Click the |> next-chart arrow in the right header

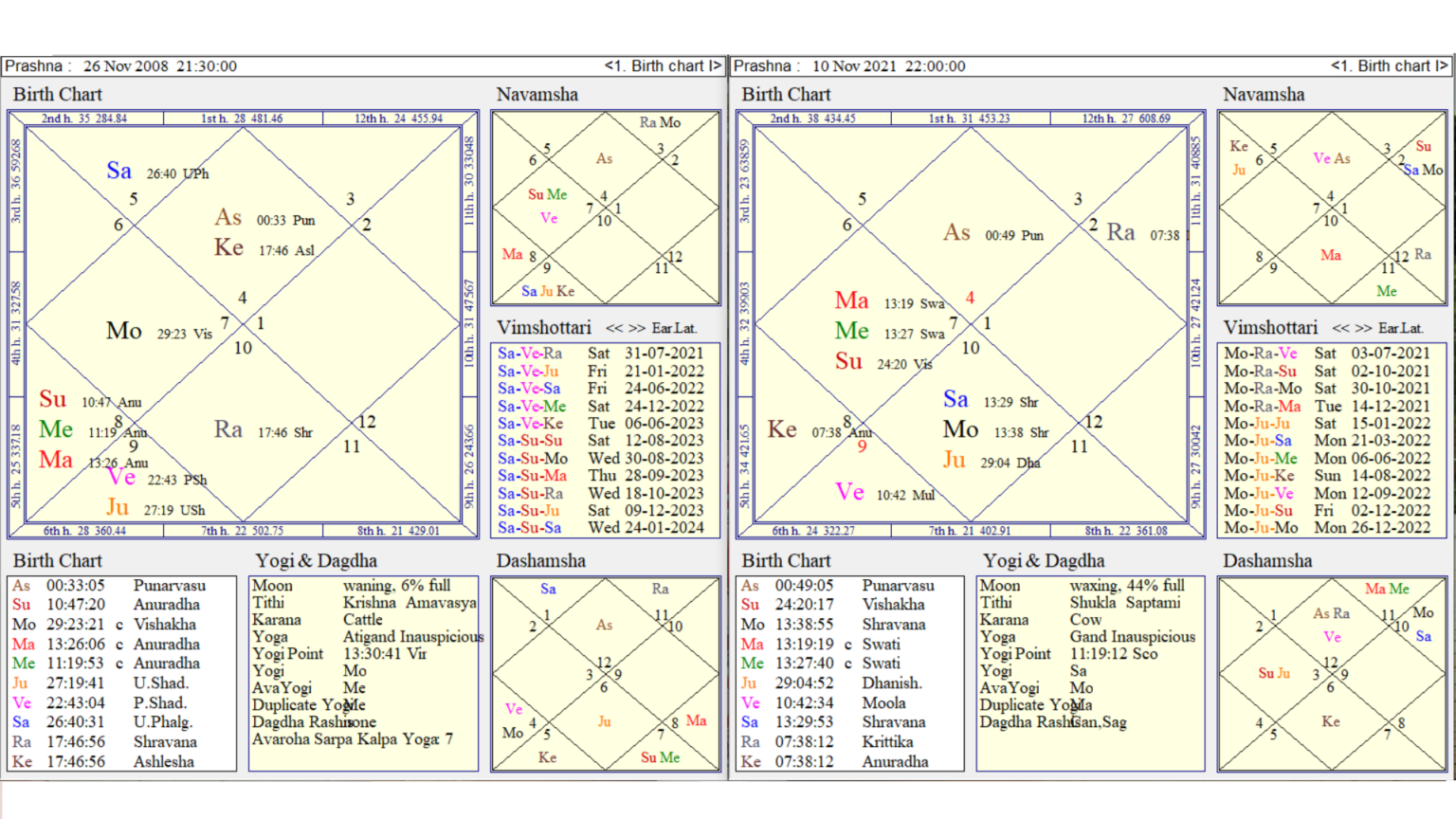pos(1442,65)
